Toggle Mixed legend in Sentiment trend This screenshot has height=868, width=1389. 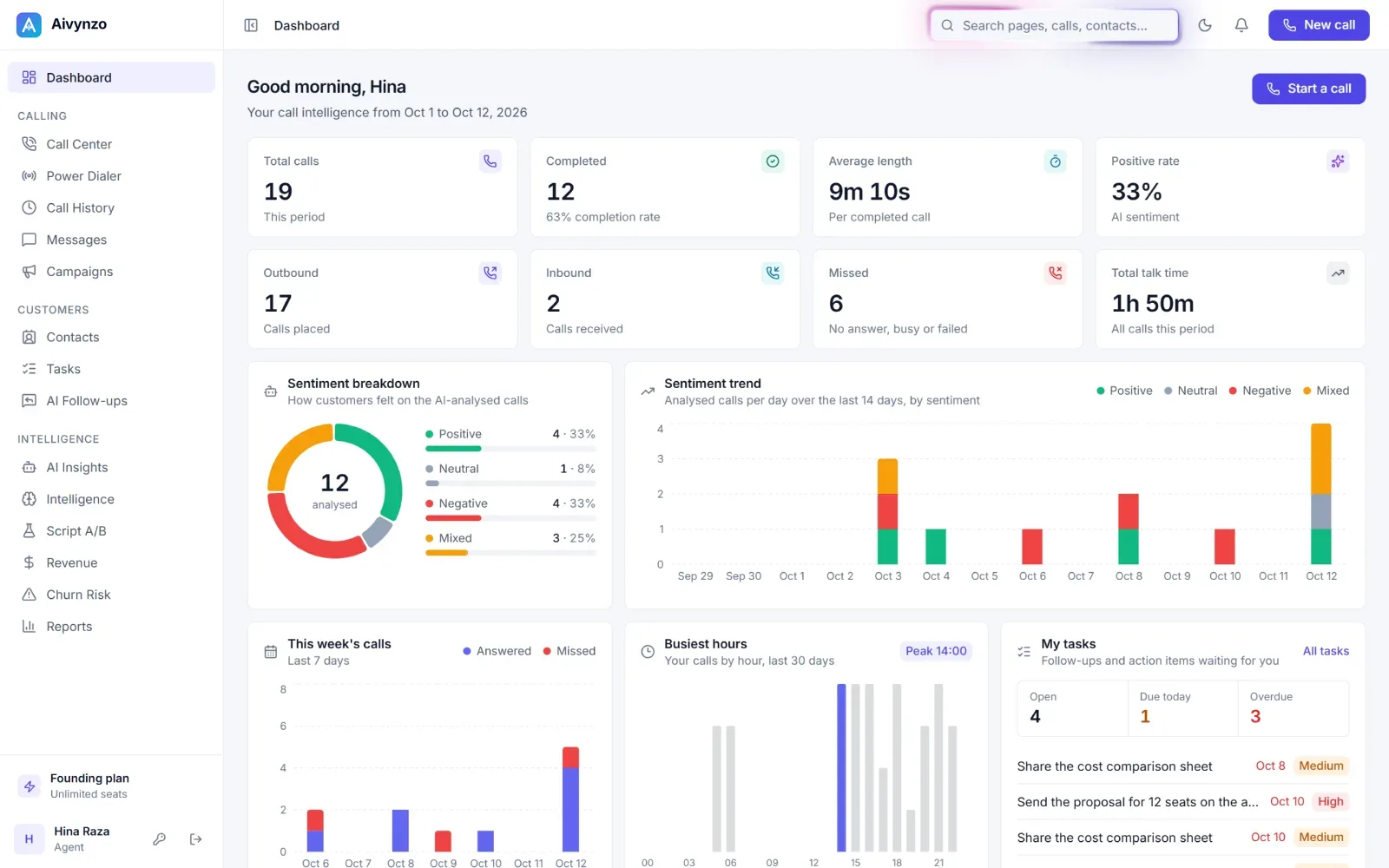[x=1326, y=391]
